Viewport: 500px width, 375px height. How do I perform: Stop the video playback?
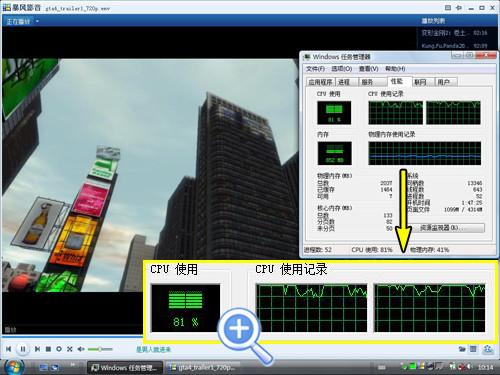tap(48, 349)
